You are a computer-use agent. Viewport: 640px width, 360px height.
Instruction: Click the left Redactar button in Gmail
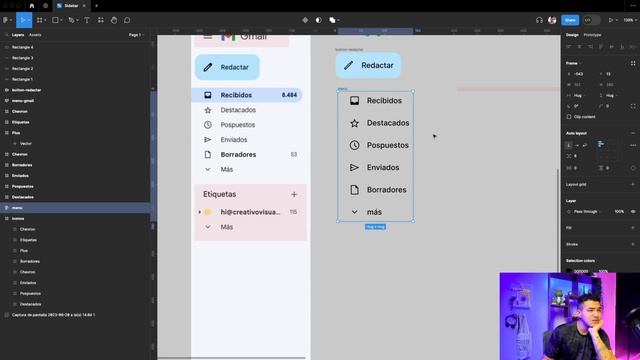point(227,67)
